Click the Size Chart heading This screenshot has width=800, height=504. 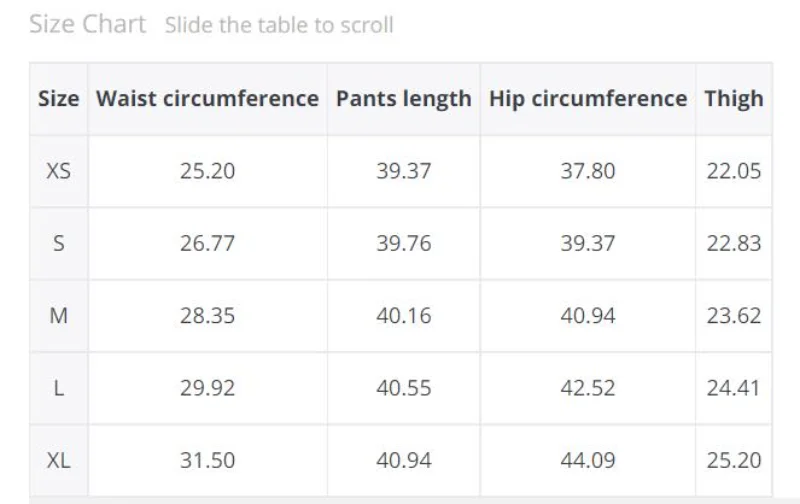87,24
